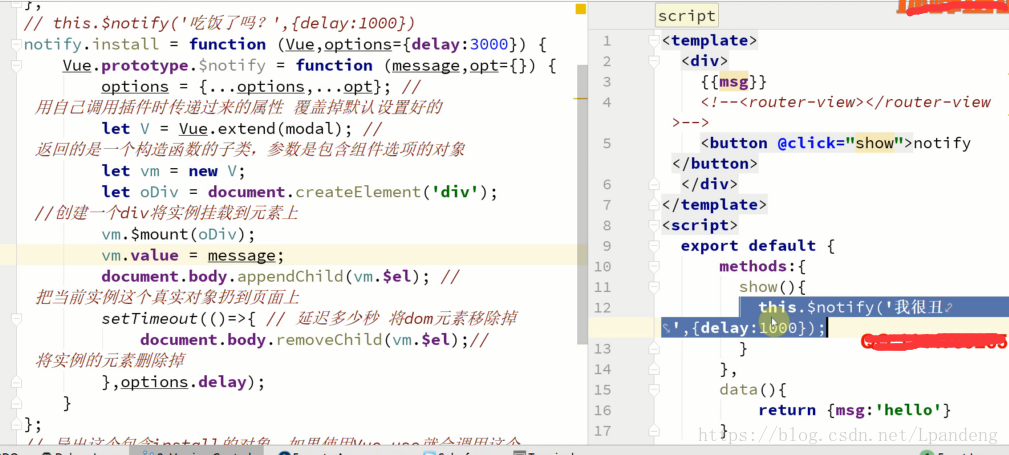Viewport: 1009px width, 455px height.
Task: Click the 'delay:3000' default option
Action: point(461,44)
